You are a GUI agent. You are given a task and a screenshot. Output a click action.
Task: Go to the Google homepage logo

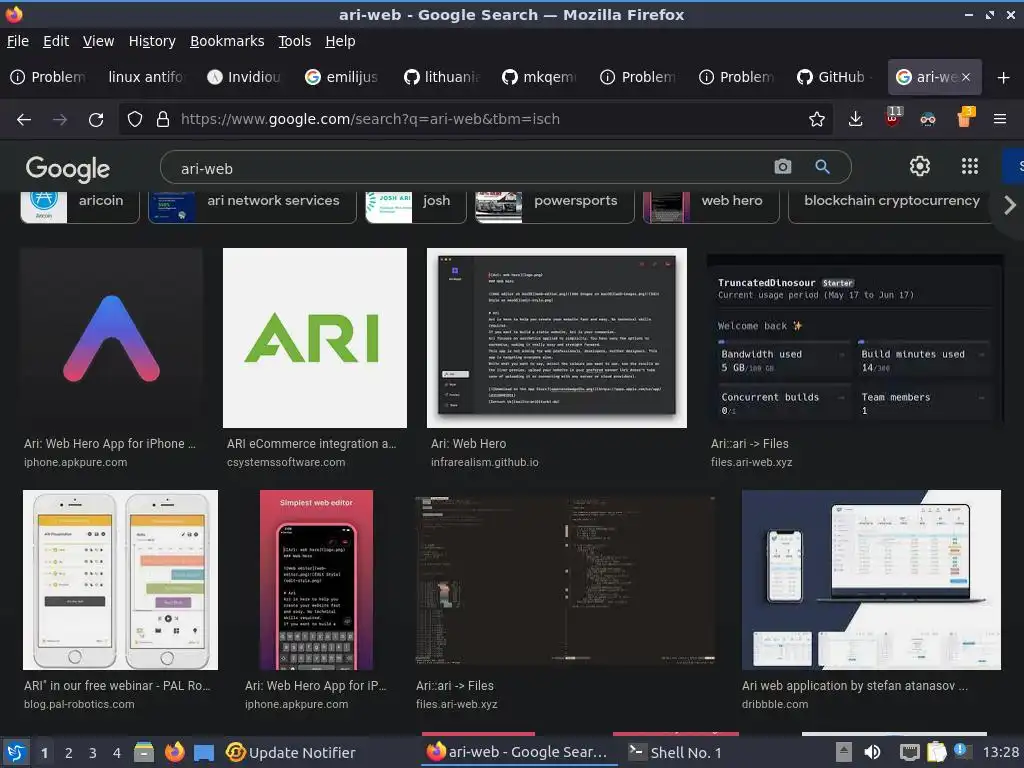(68, 169)
